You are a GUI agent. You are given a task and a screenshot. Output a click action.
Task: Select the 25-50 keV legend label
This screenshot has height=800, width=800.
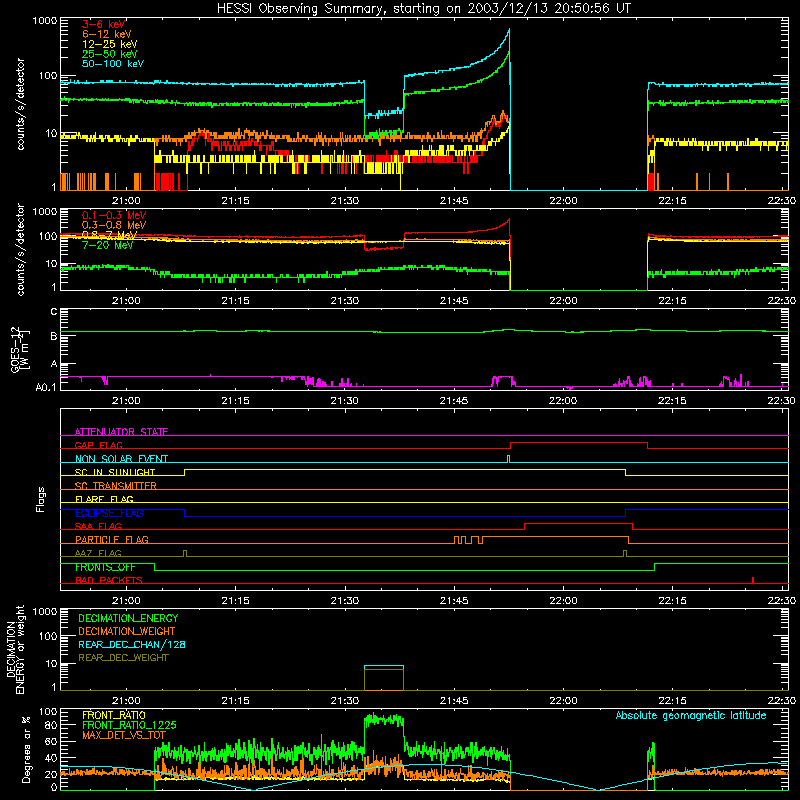pos(110,54)
